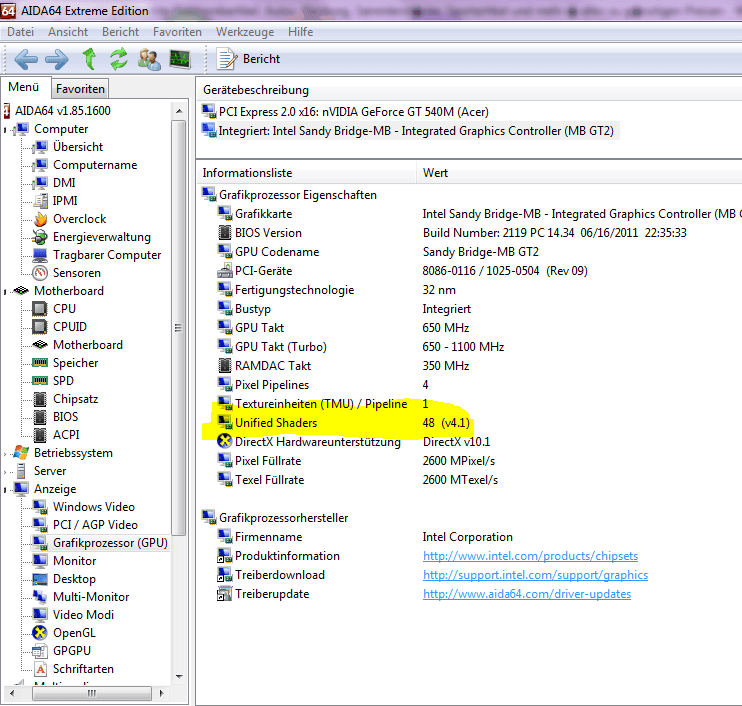
Task: Click the DirectX Hardwareunterstützung icon
Action: click(224, 441)
